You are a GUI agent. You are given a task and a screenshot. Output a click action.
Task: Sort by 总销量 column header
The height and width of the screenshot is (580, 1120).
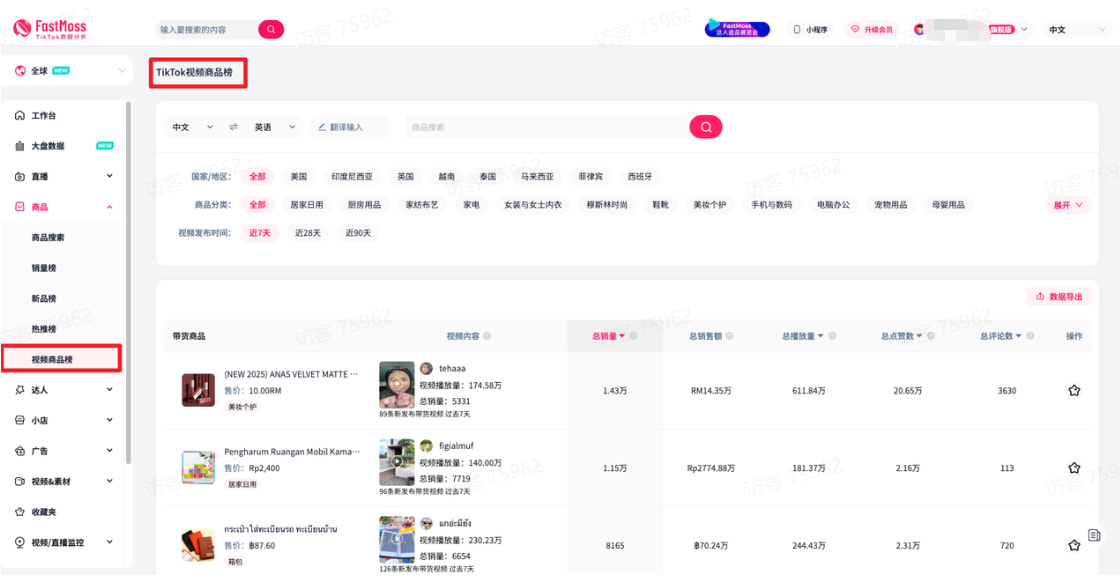click(x=606, y=334)
